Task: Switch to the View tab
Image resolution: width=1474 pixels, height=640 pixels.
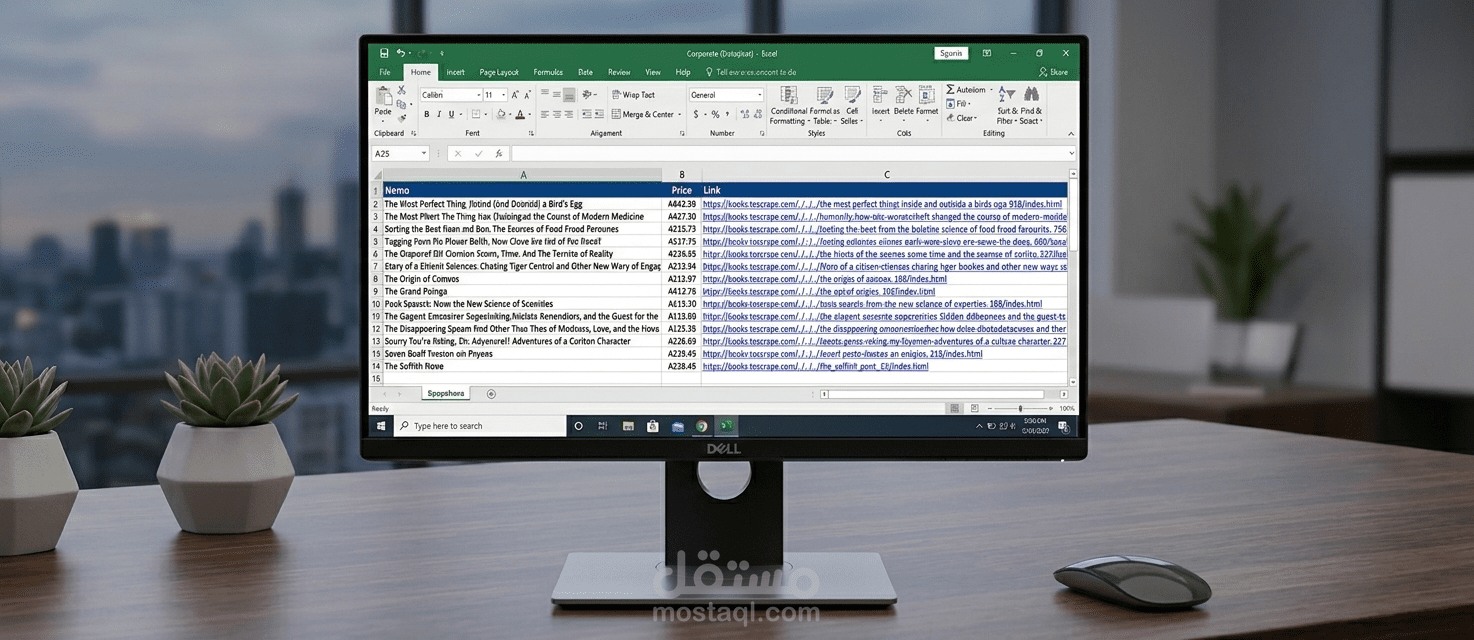Action: tap(653, 72)
